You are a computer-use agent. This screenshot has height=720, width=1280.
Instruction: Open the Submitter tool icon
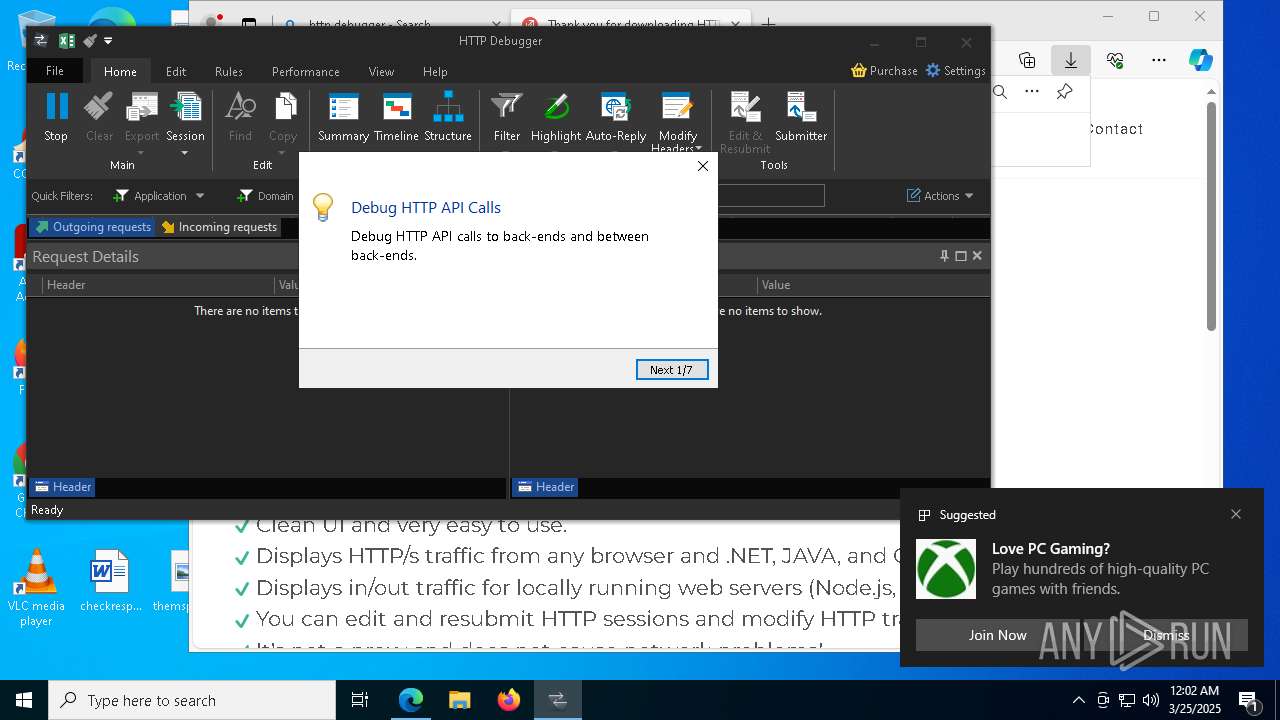(801, 107)
